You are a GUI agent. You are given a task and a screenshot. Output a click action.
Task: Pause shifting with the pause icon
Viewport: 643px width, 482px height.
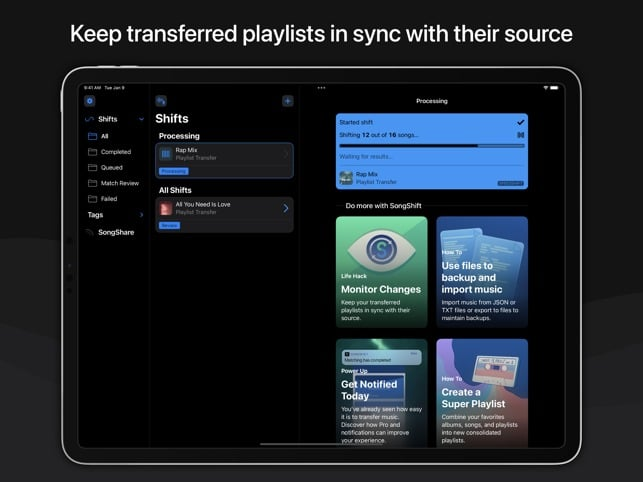coord(520,135)
